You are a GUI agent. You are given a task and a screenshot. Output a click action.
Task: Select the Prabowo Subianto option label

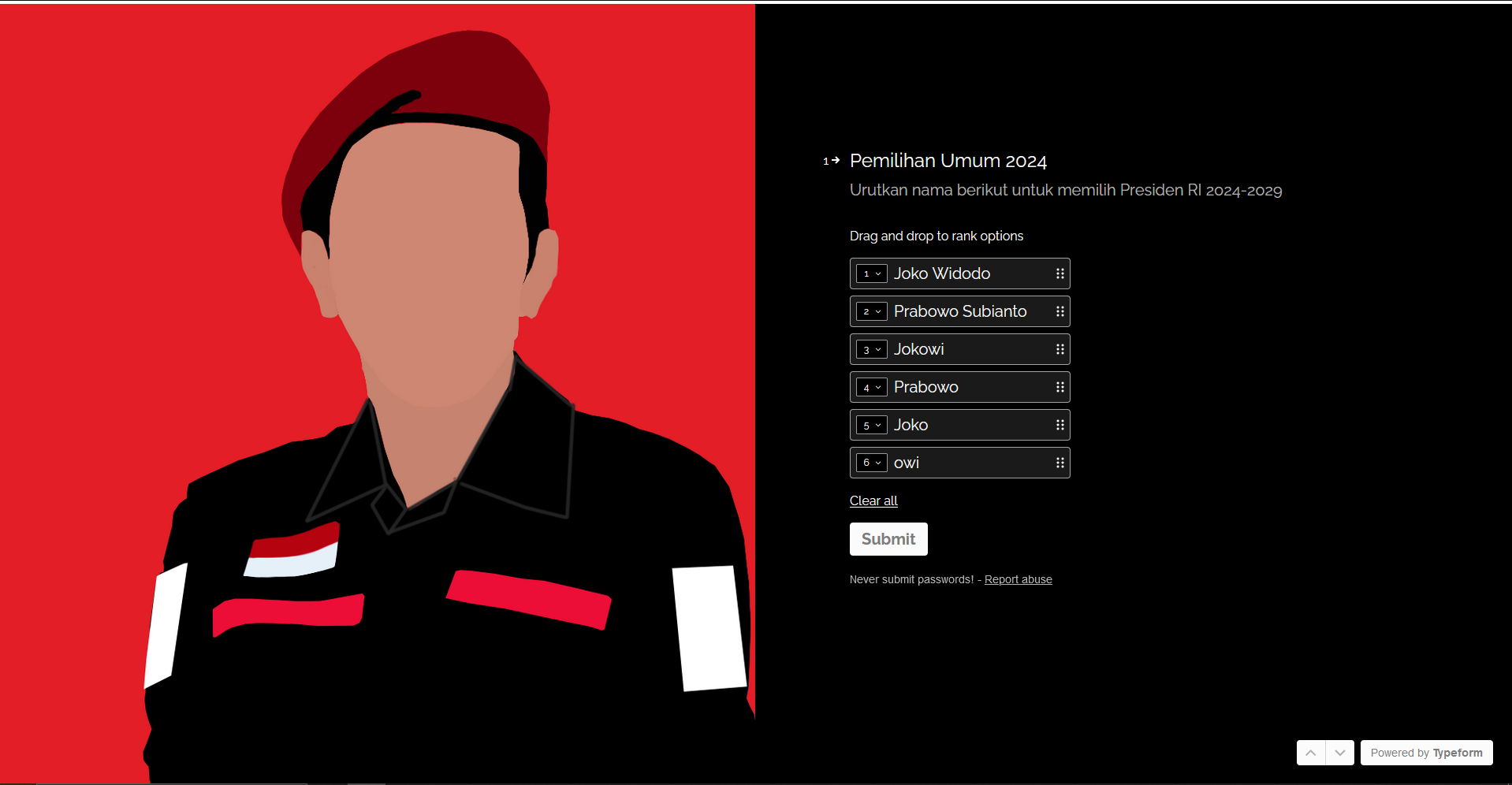[x=960, y=311]
